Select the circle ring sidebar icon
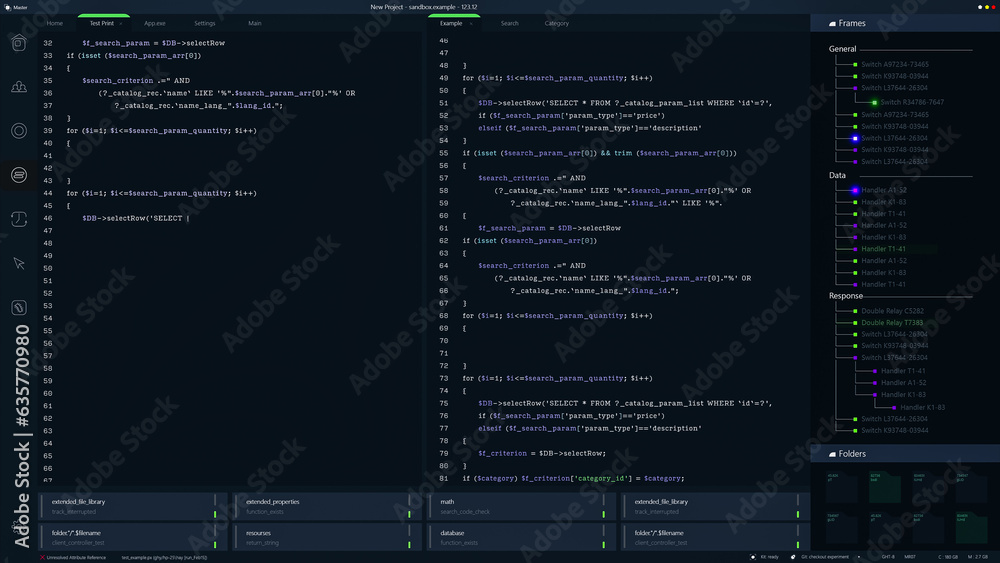This screenshot has height=563, width=1000. [x=19, y=131]
